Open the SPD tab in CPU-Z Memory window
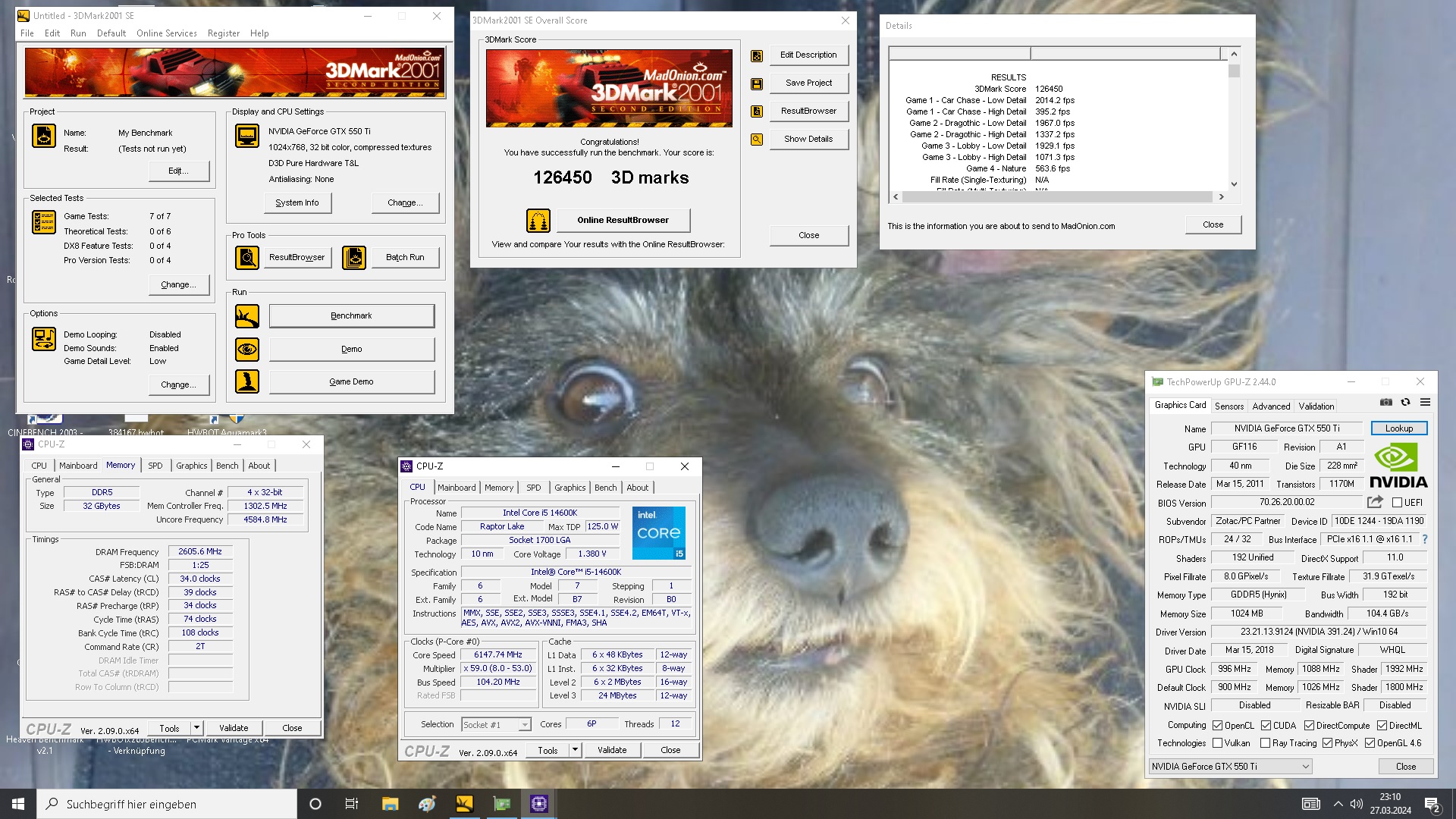1456x819 pixels. coord(155,466)
